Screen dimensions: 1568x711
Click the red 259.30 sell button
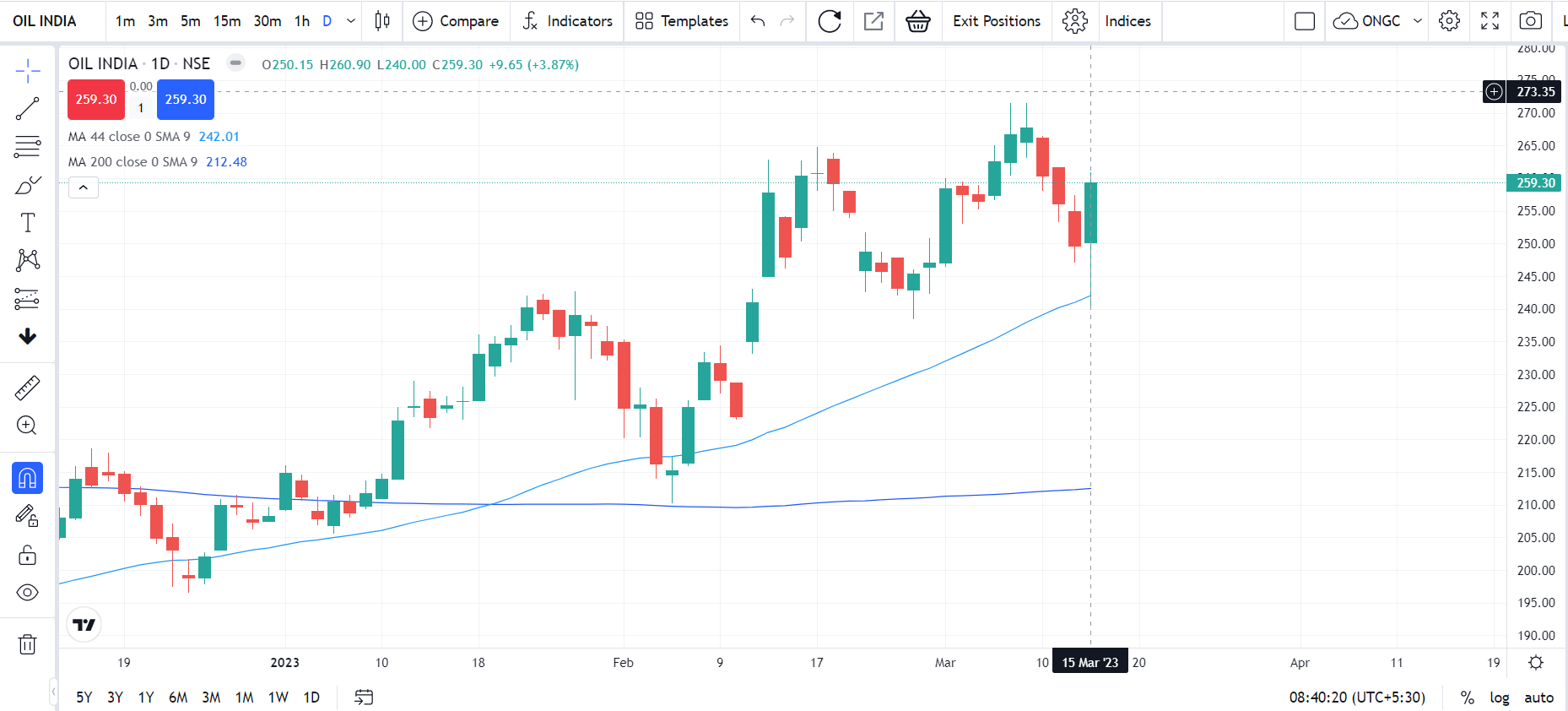96,100
